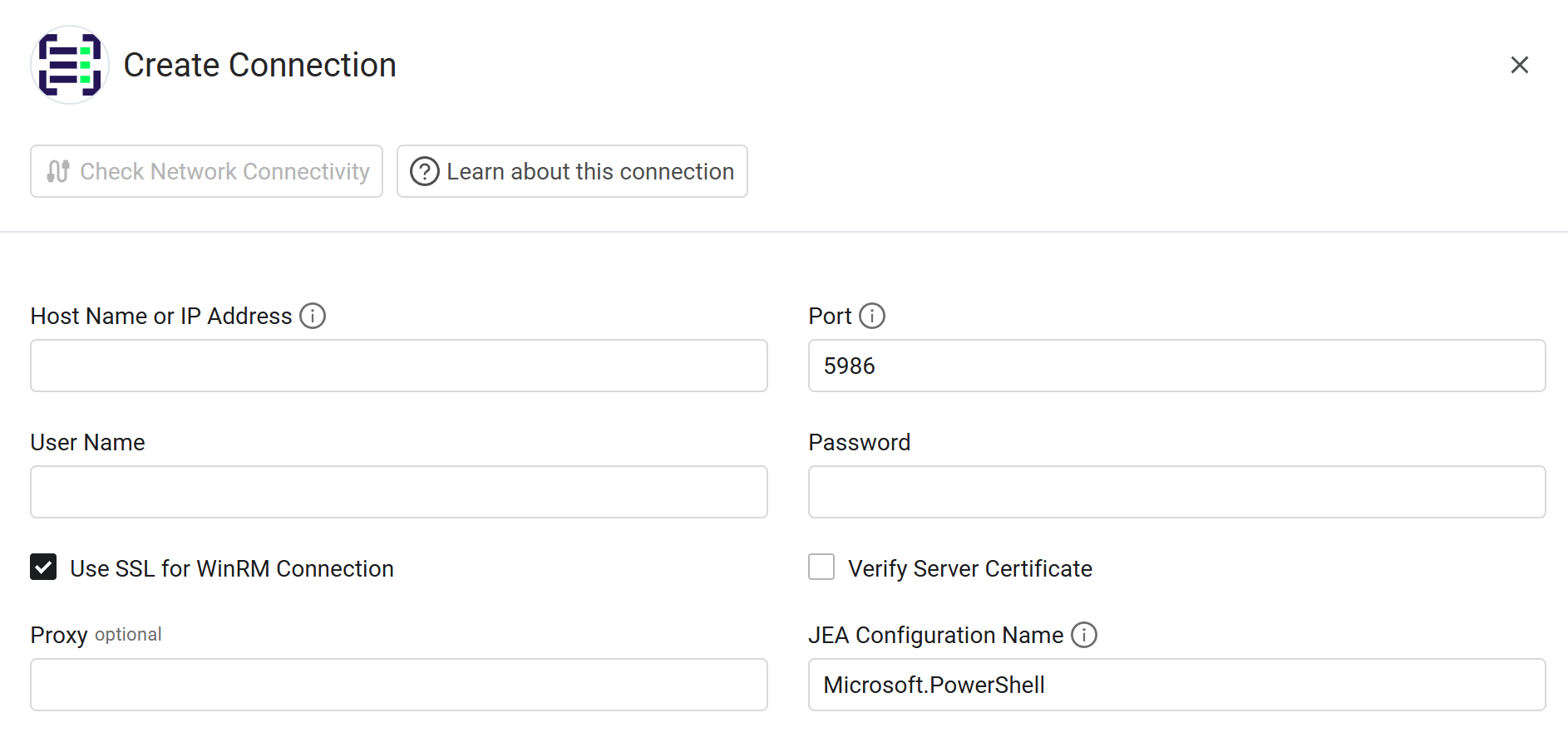This screenshot has width=1568, height=732.
Task: Click into the Port field
Action: click(1176, 366)
